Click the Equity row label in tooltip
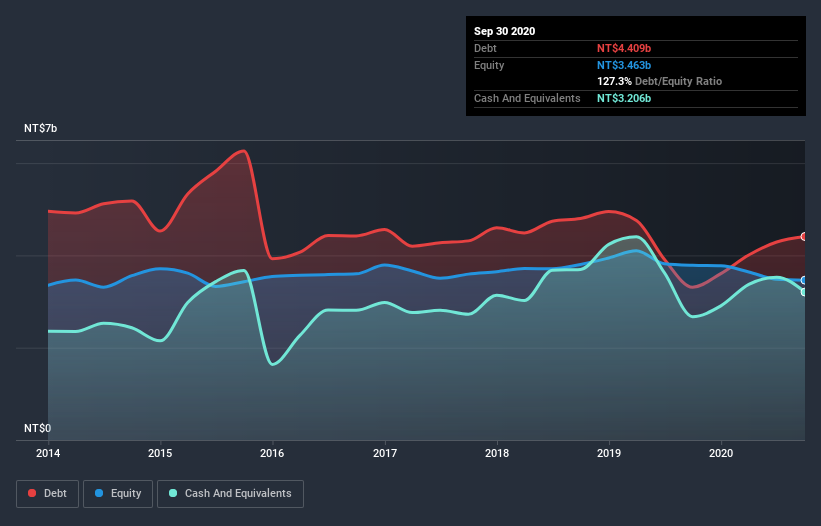This screenshot has height=526, width=821. (x=489, y=65)
